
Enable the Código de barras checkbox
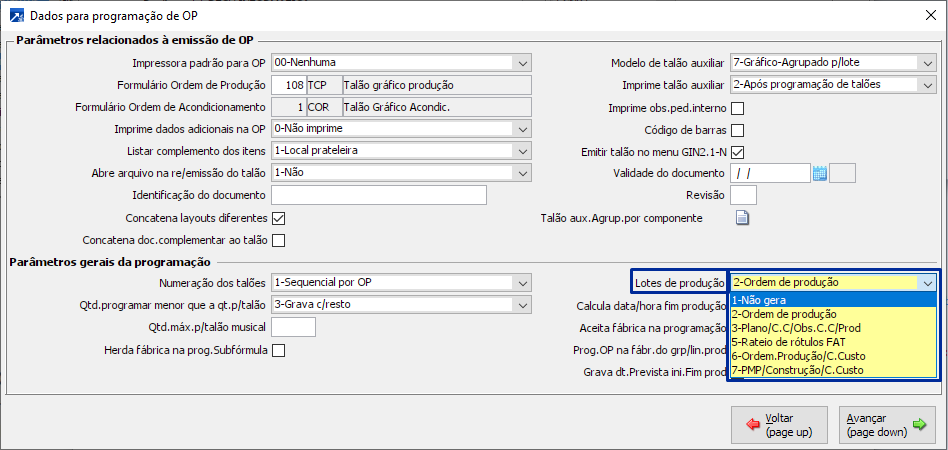click(738, 130)
